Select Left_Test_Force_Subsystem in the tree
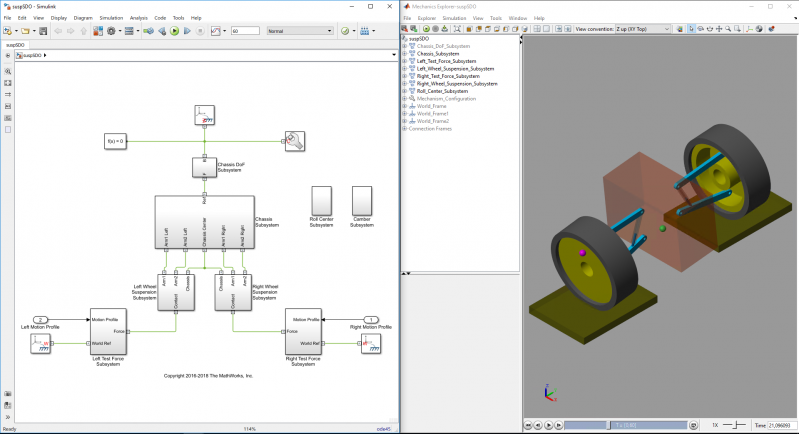The width and height of the screenshot is (799, 434). pos(446,61)
